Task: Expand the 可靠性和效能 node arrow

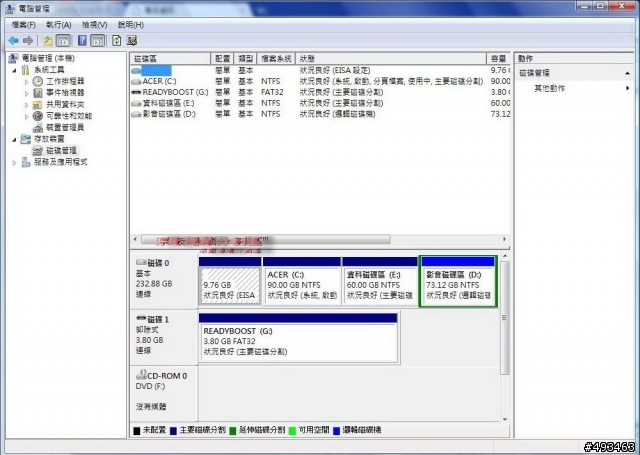Action: tap(27, 116)
